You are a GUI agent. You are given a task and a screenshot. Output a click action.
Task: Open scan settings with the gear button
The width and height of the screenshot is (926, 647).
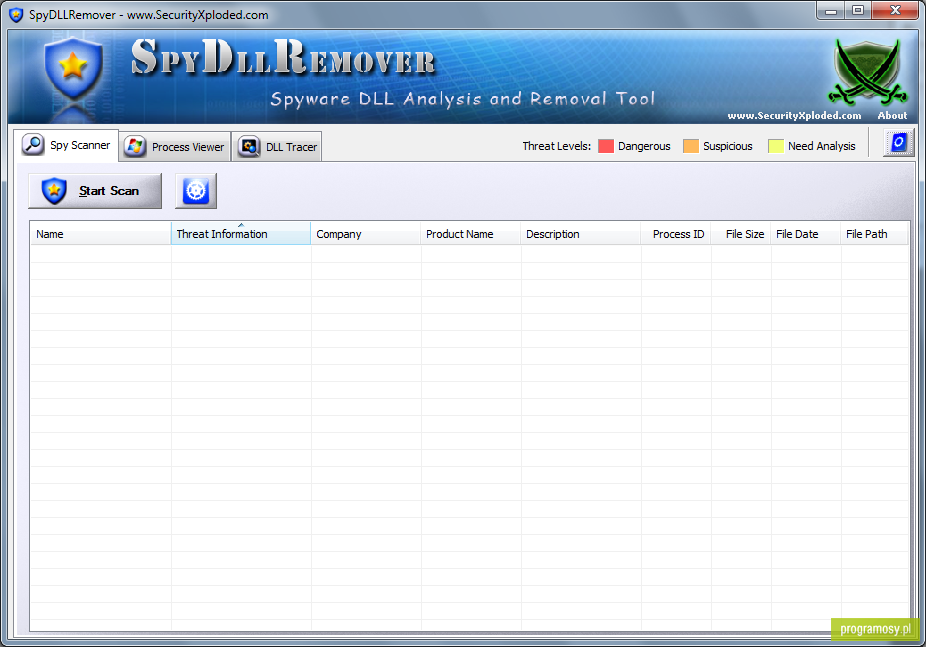click(196, 191)
